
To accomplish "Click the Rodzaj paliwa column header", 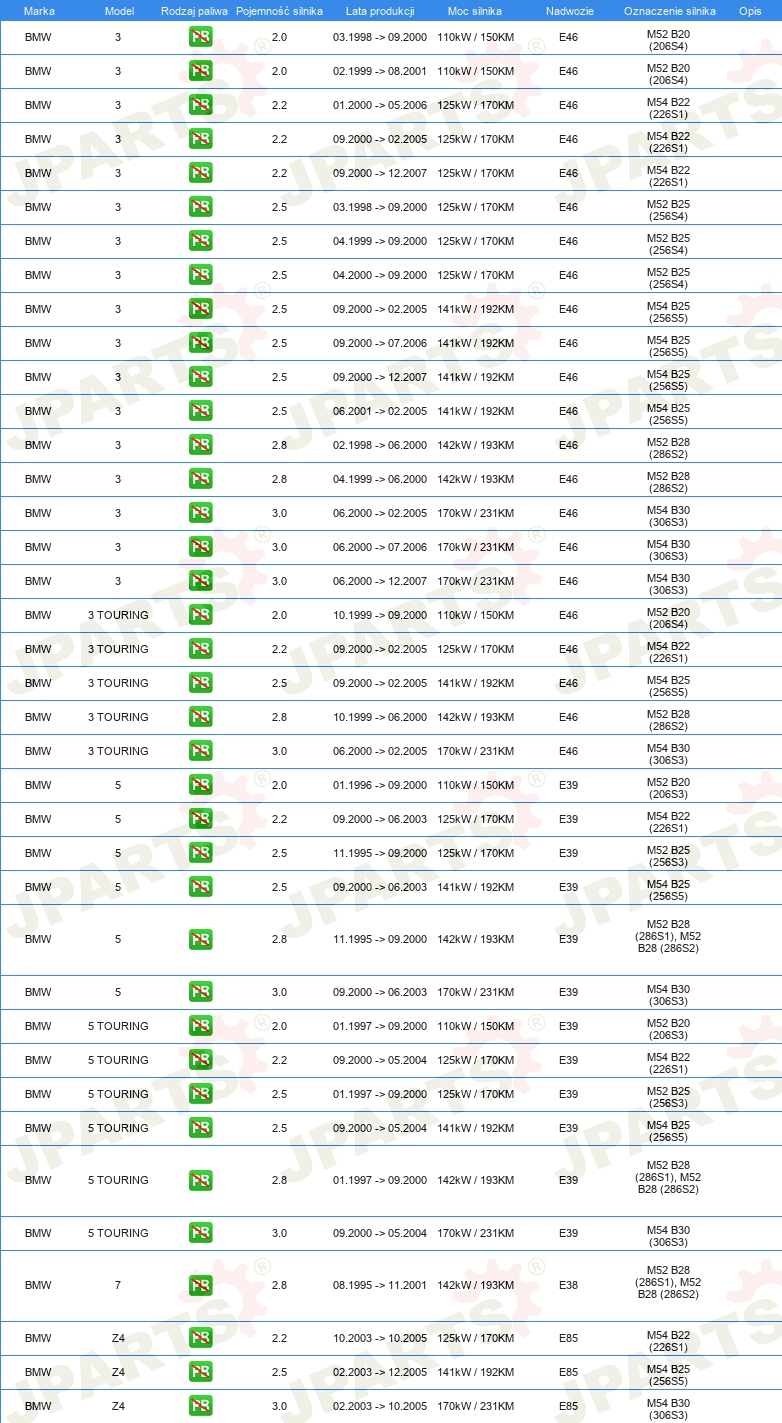I will click(194, 10).
